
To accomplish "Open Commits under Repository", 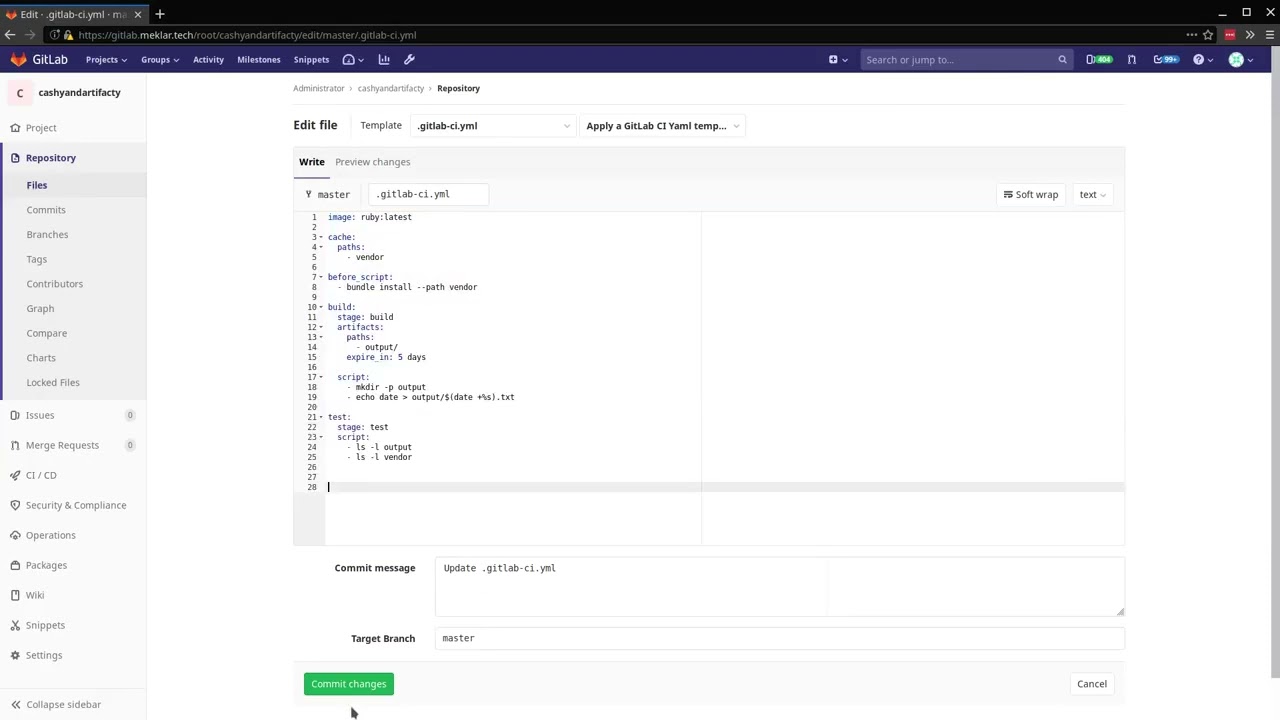I will [x=46, y=210].
